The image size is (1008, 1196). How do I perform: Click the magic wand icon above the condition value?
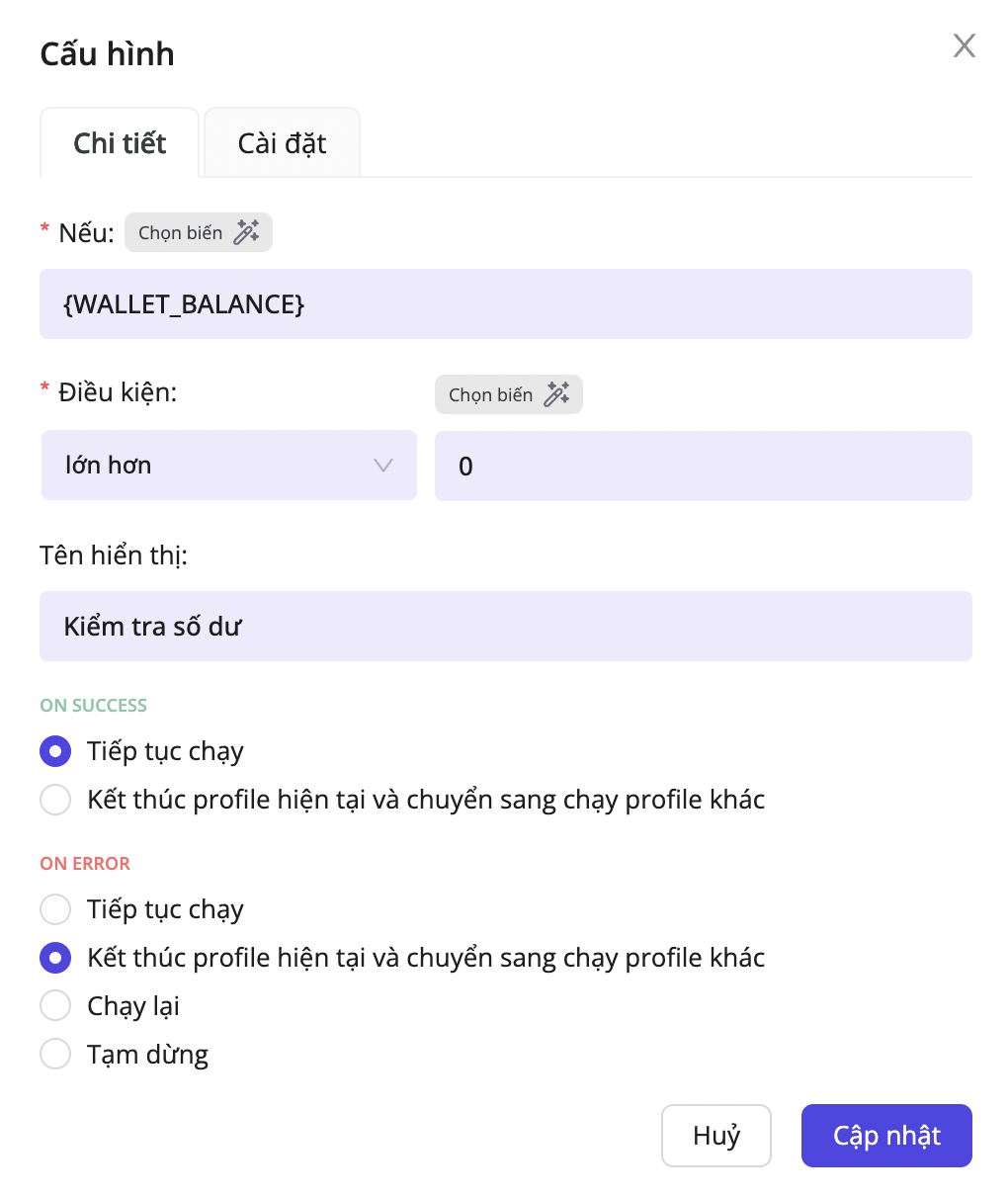point(556,394)
